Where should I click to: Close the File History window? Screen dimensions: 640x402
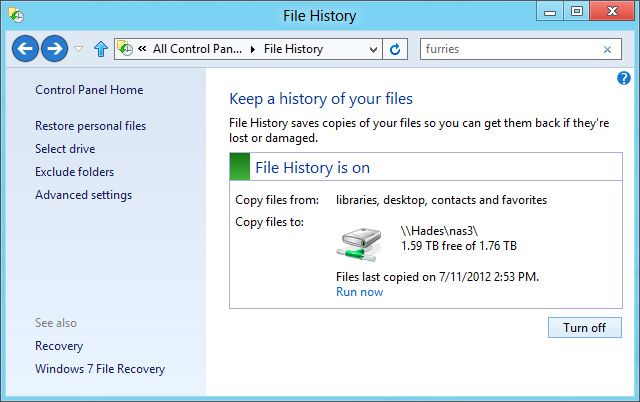pyautogui.click(x=612, y=11)
